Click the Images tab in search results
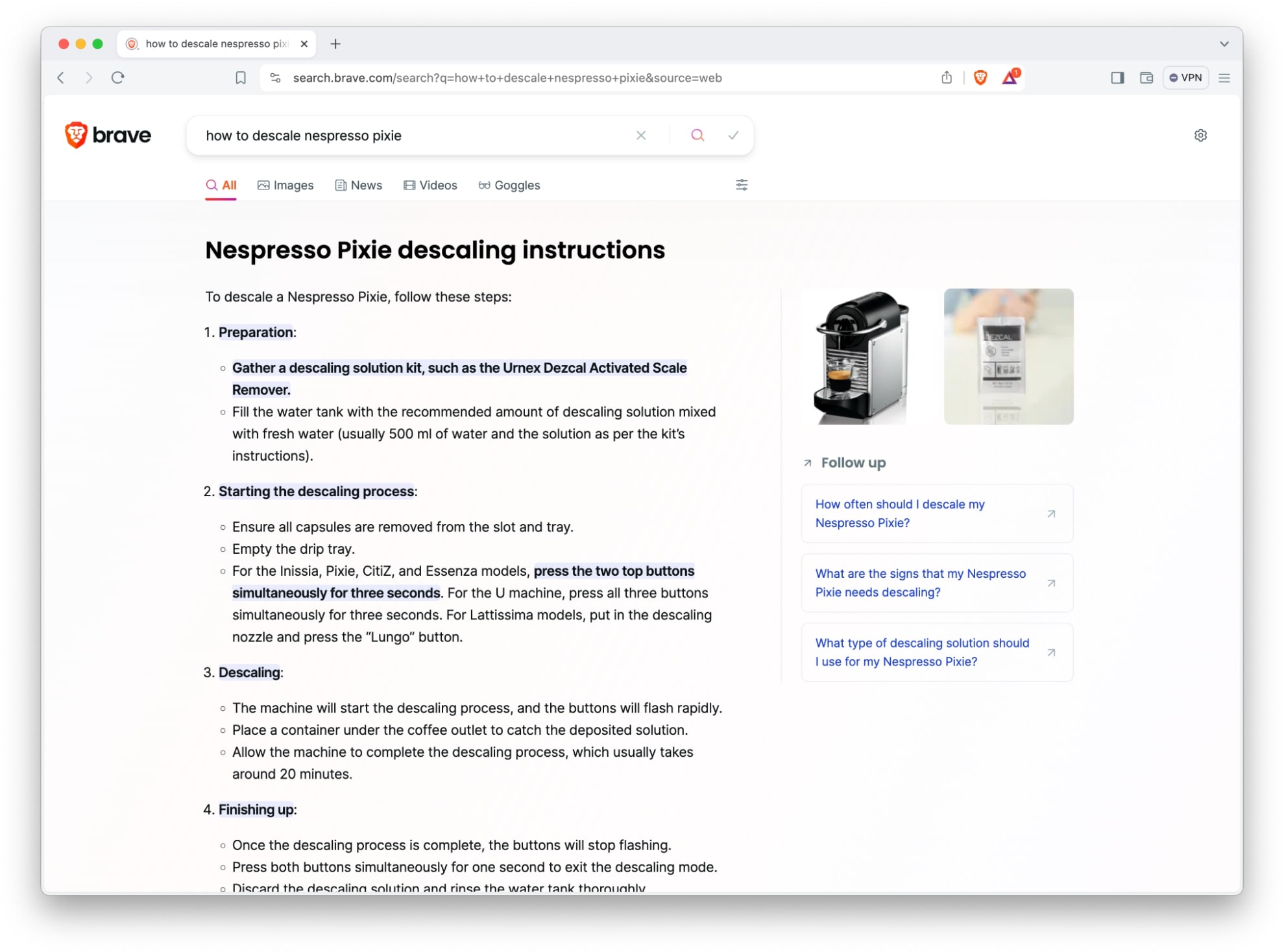The width and height of the screenshot is (1284, 952). point(284,185)
